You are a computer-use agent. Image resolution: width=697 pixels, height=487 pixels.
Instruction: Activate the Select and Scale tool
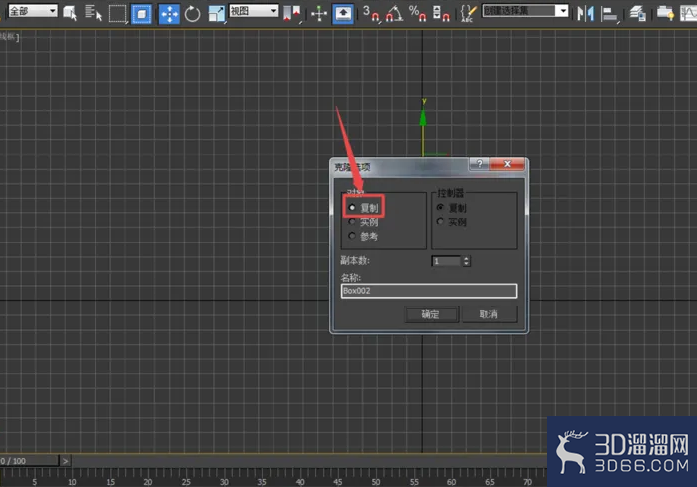click(216, 14)
